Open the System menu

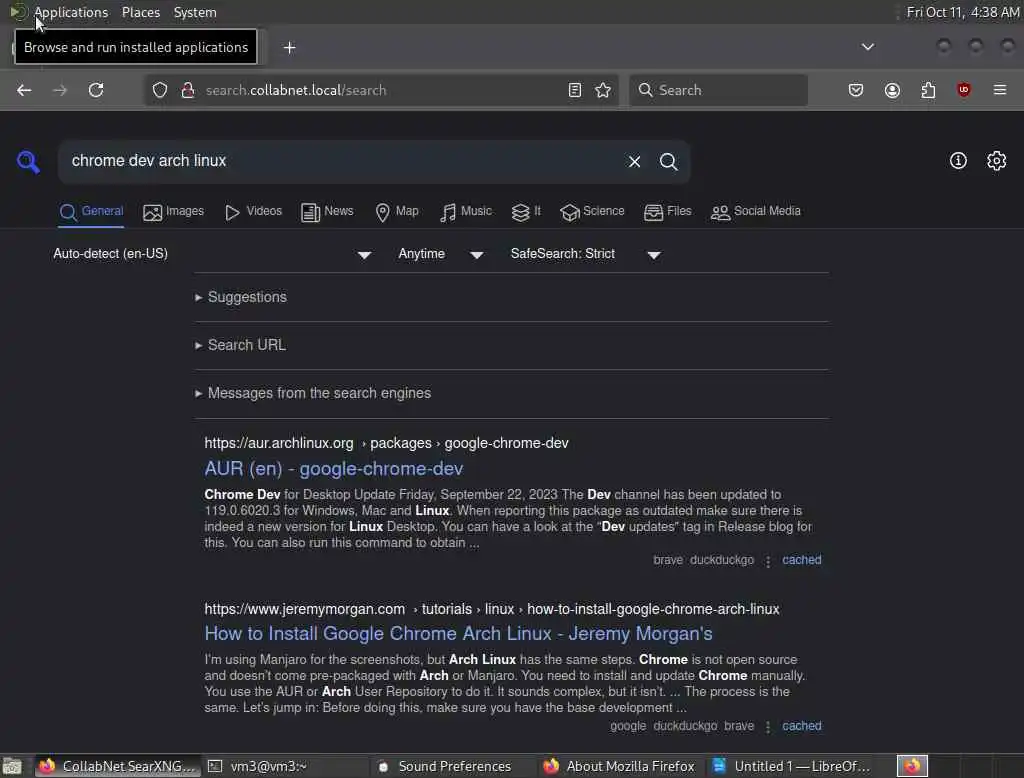pos(195,12)
